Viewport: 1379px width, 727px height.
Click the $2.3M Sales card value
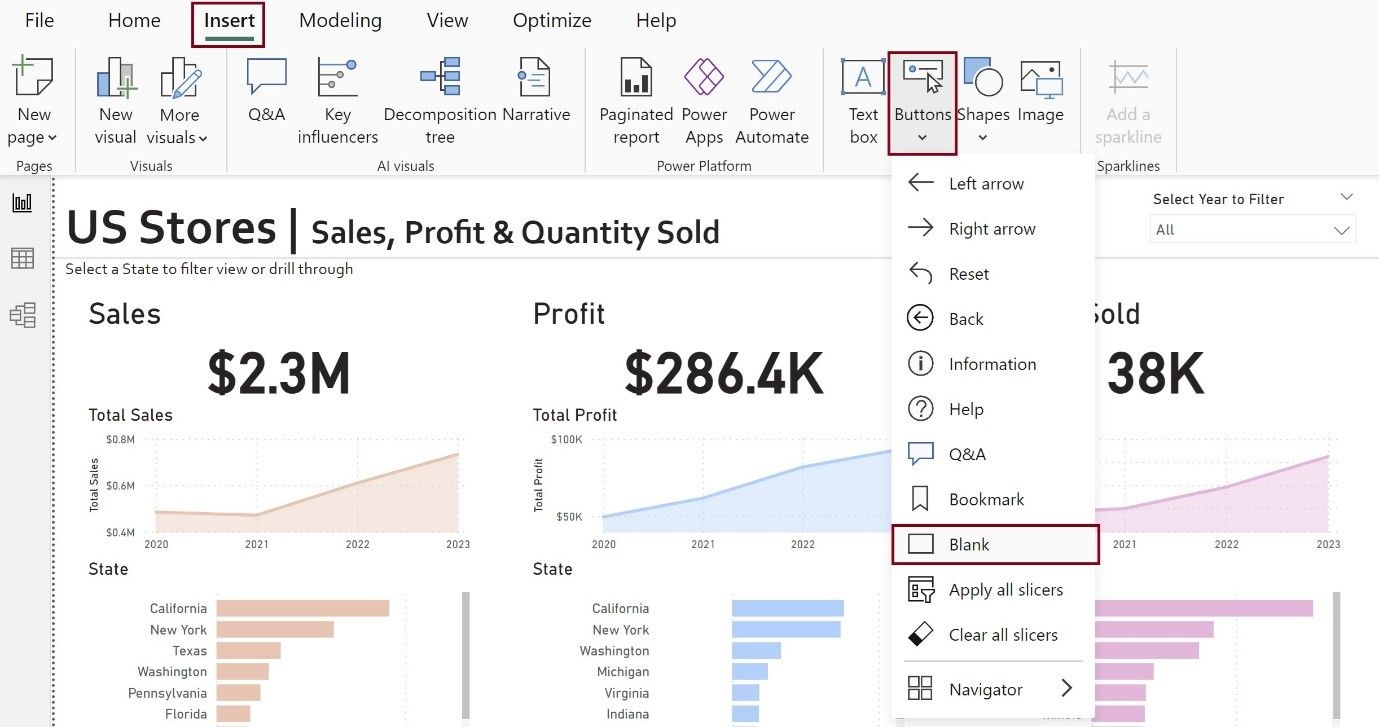coord(279,373)
